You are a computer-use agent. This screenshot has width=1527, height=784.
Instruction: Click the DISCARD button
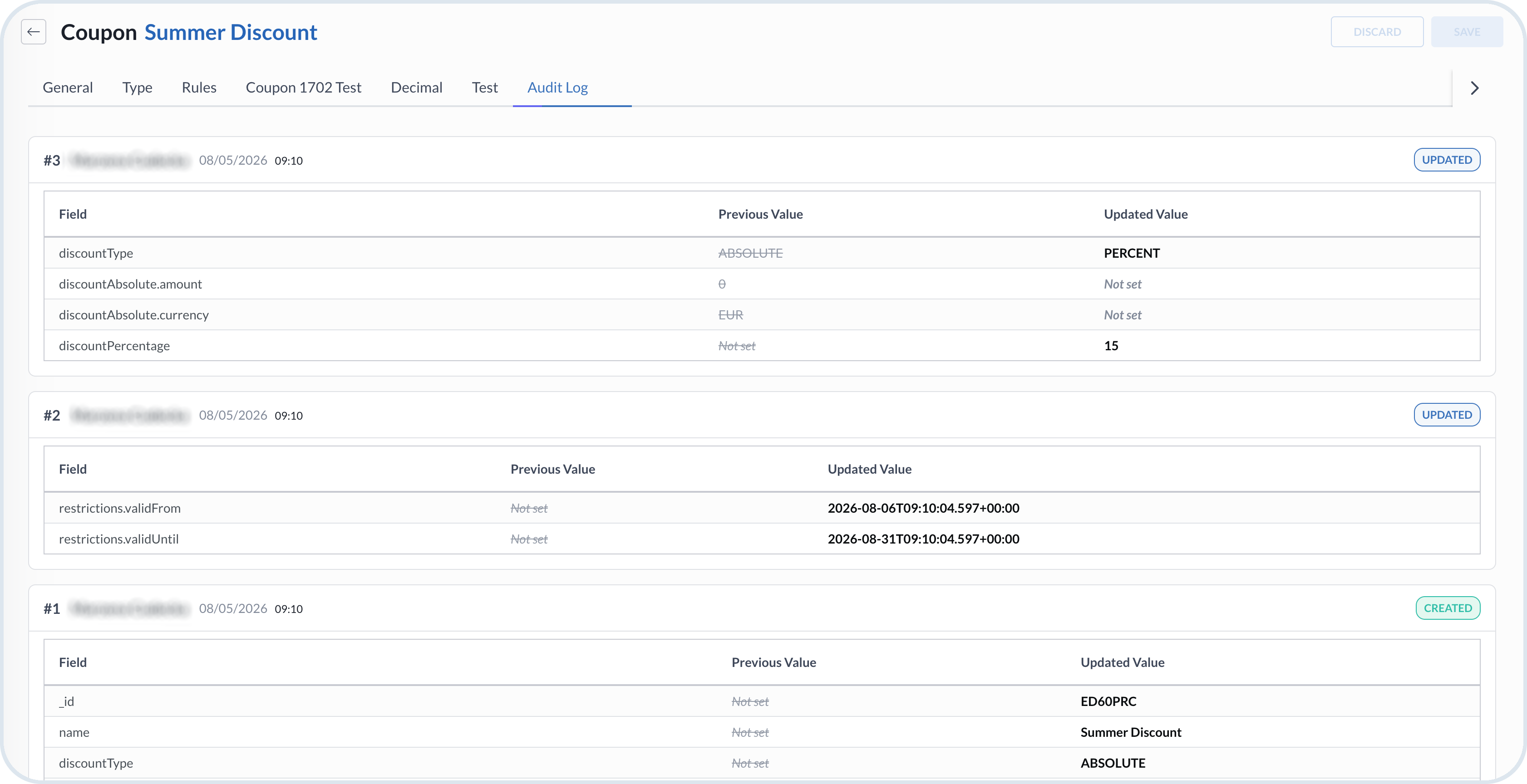pyautogui.click(x=1376, y=32)
